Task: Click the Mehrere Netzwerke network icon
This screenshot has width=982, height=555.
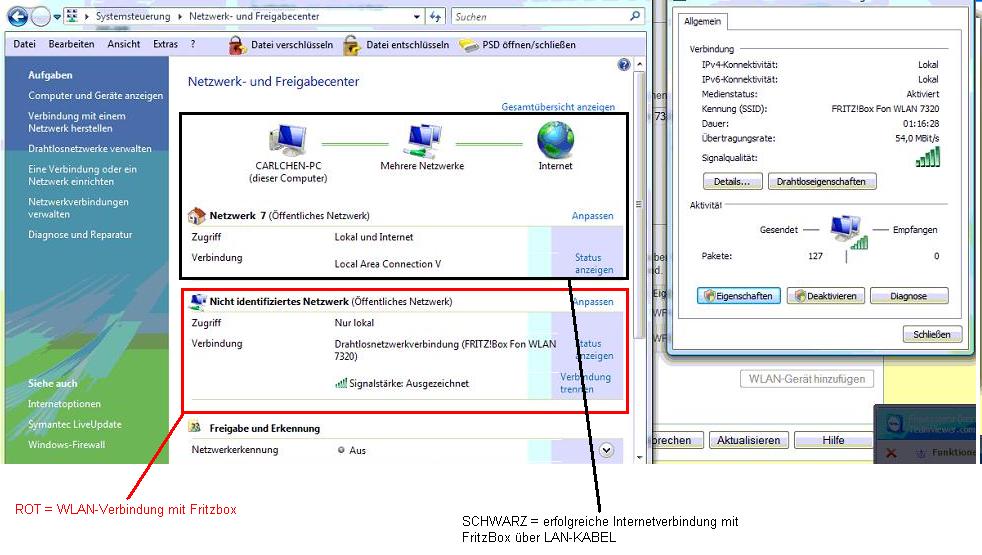Action: pyautogui.click(x=422, y=140)
